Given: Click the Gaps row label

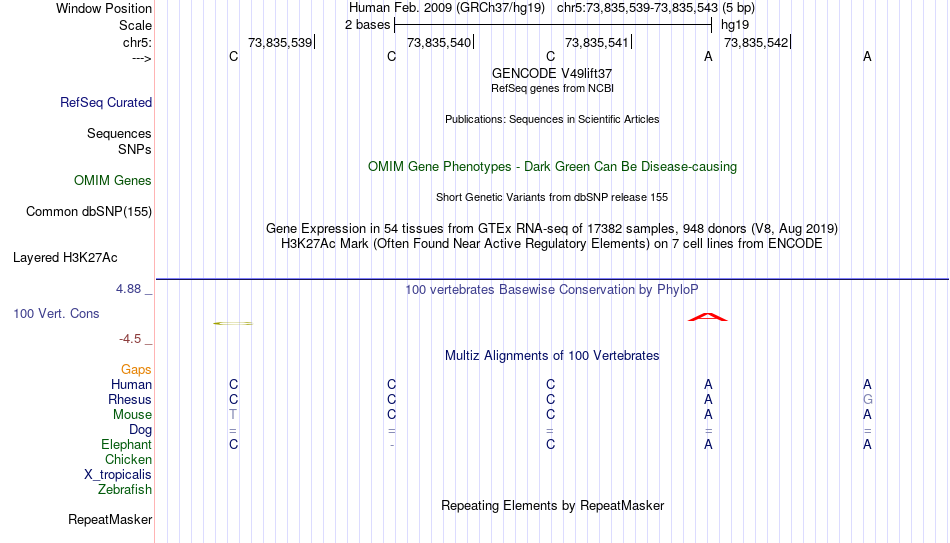Looking at the screenshot, I should coord(136,370).
